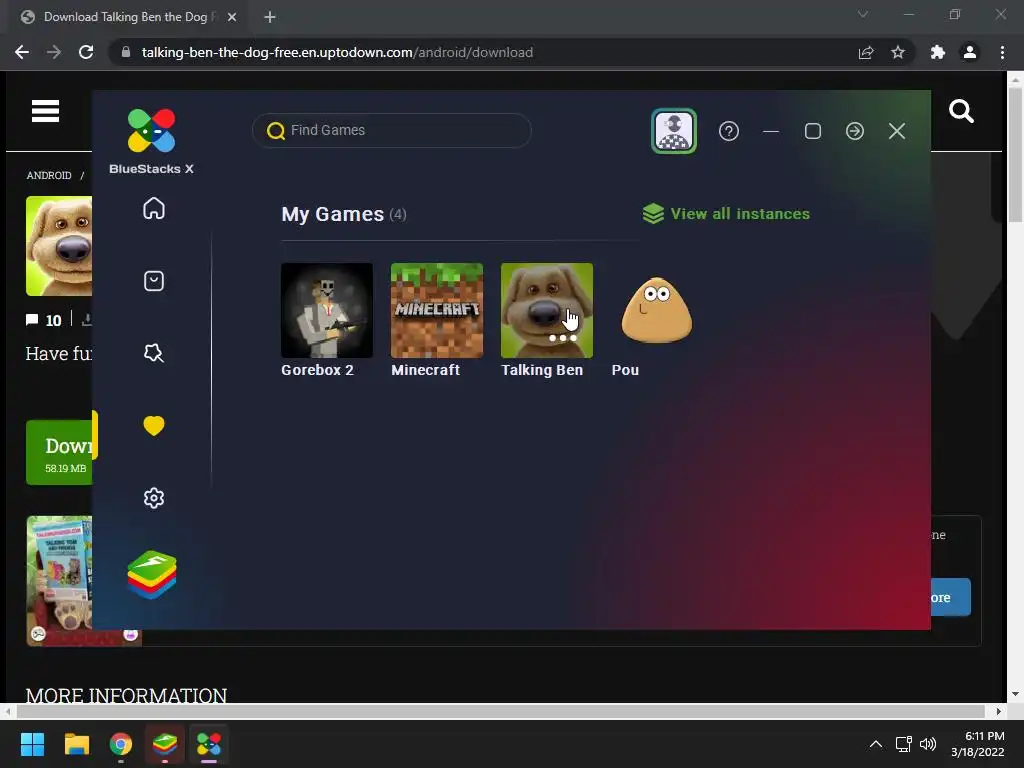Switch to Chrome in the taskbar
Screen dimensions: 1024x768
pos(121,744)
